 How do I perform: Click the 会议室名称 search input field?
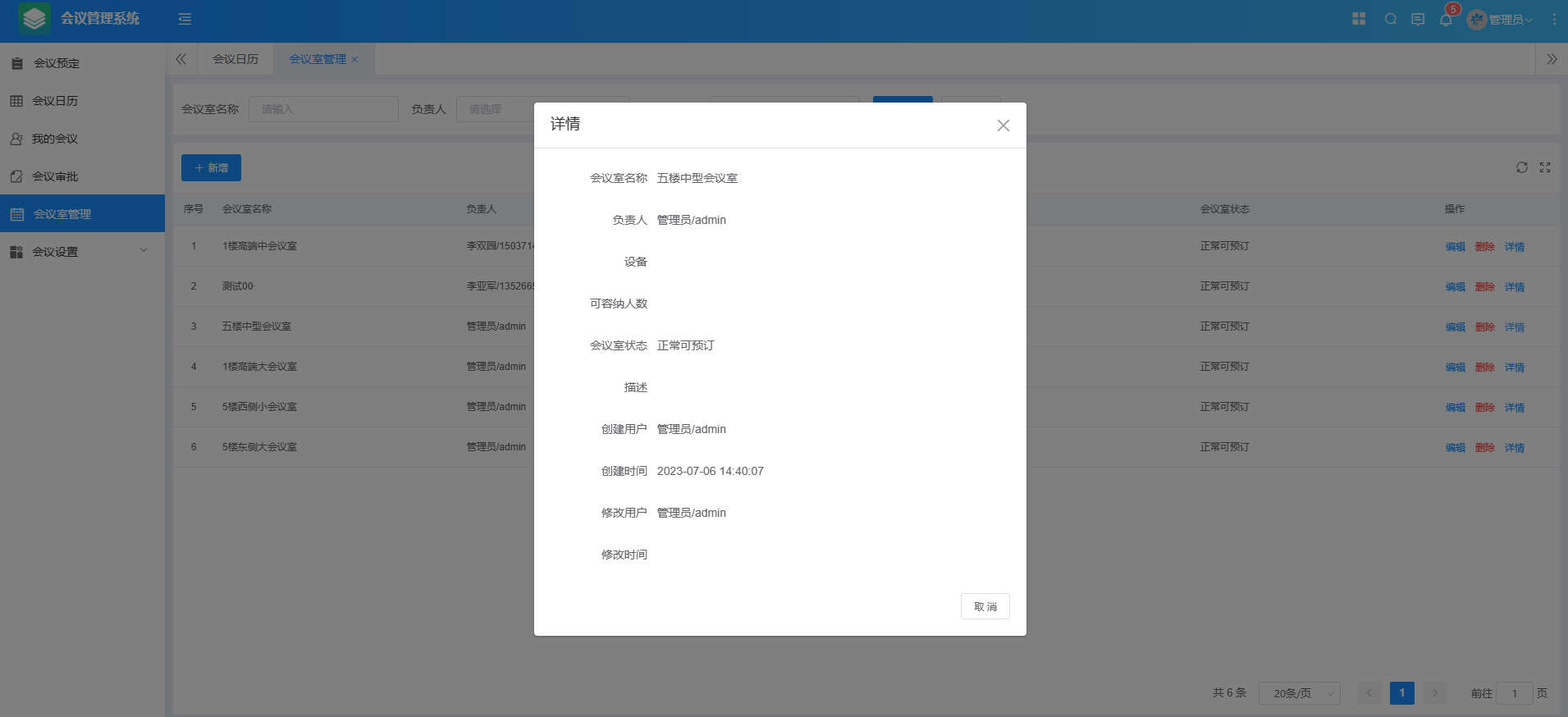coord(323,109)
